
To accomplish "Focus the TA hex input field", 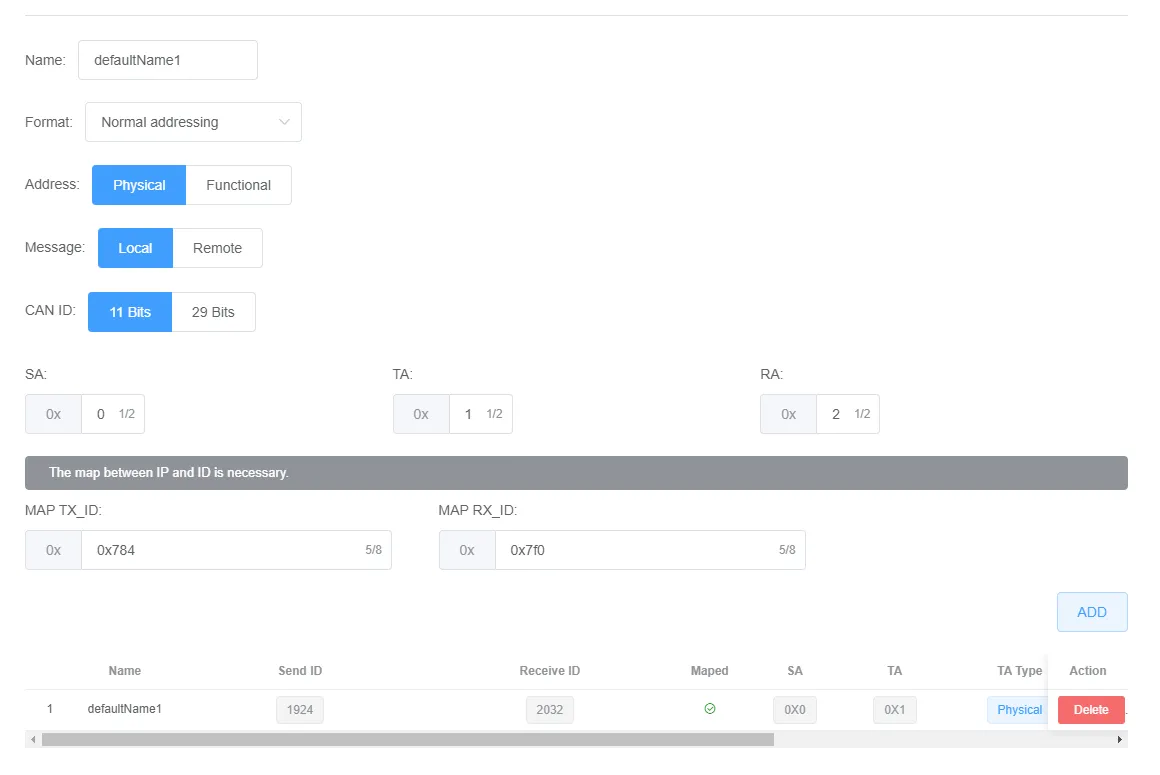I will pyautogui.click(x=481, y=414).
